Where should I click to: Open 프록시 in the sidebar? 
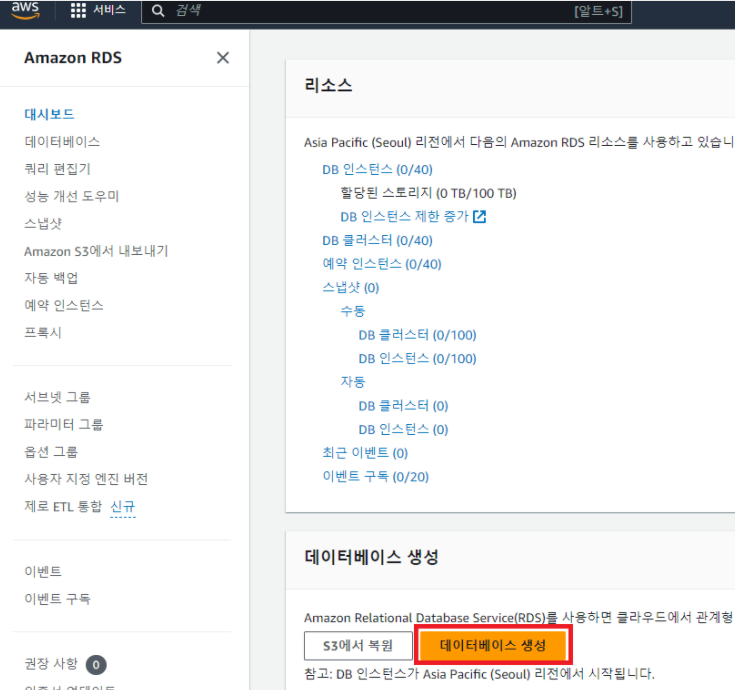tap(43, 332)
